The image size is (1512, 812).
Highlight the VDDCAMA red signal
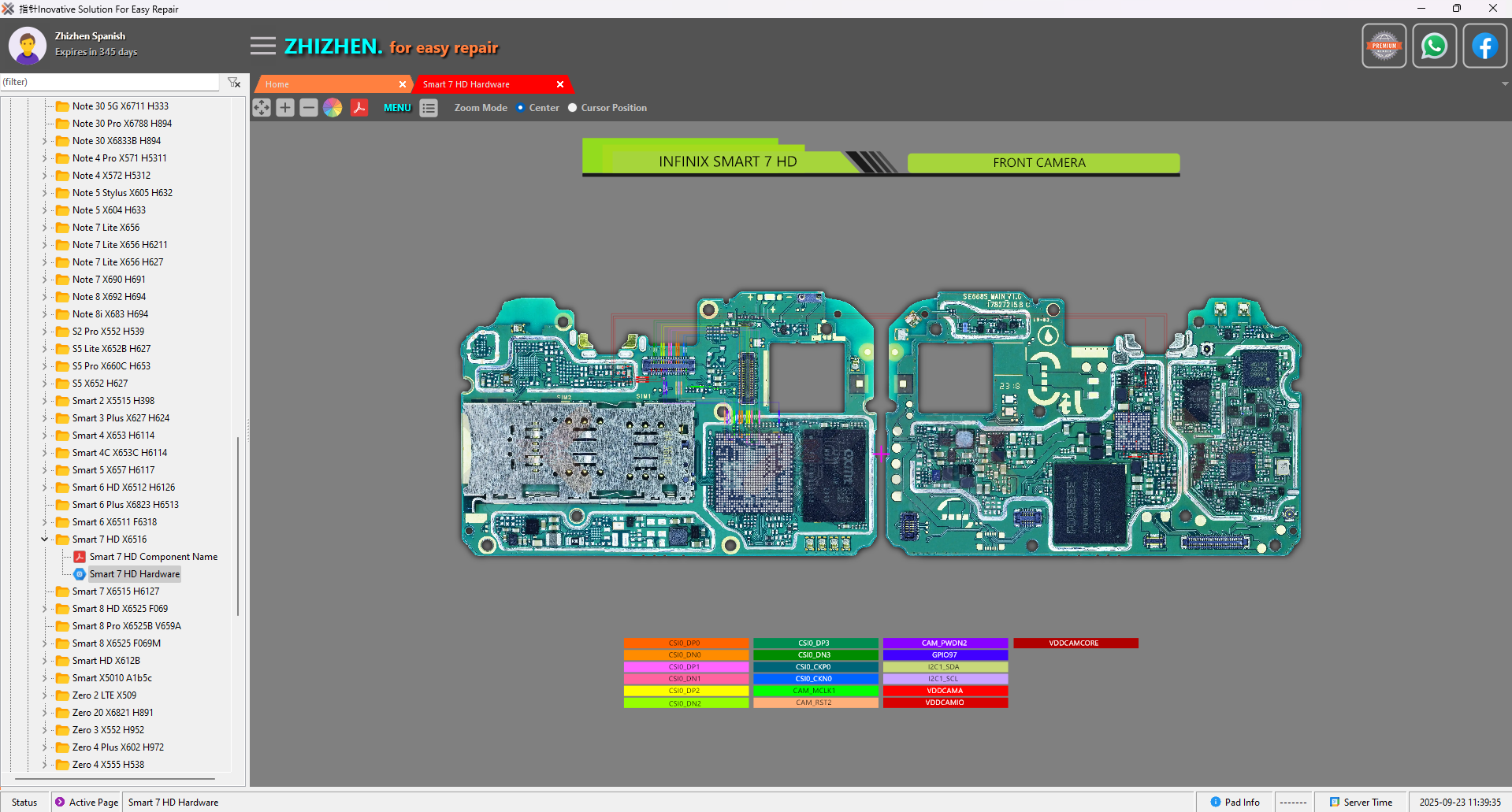click(x=945, y=691)
